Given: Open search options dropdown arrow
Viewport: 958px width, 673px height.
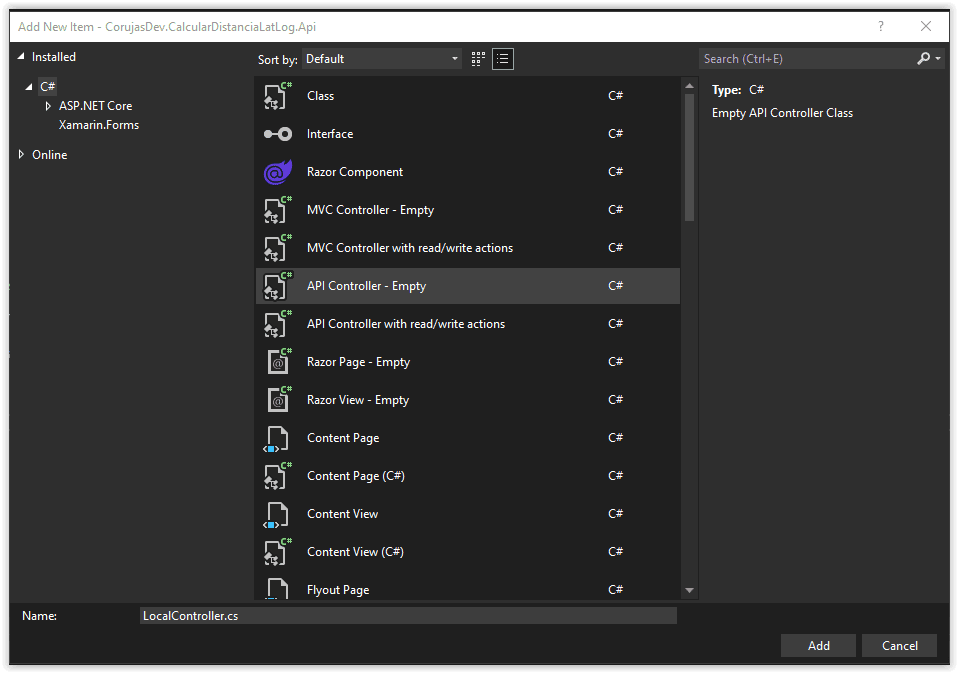Looking at the screenshot, I should click(x=938, y=59).
